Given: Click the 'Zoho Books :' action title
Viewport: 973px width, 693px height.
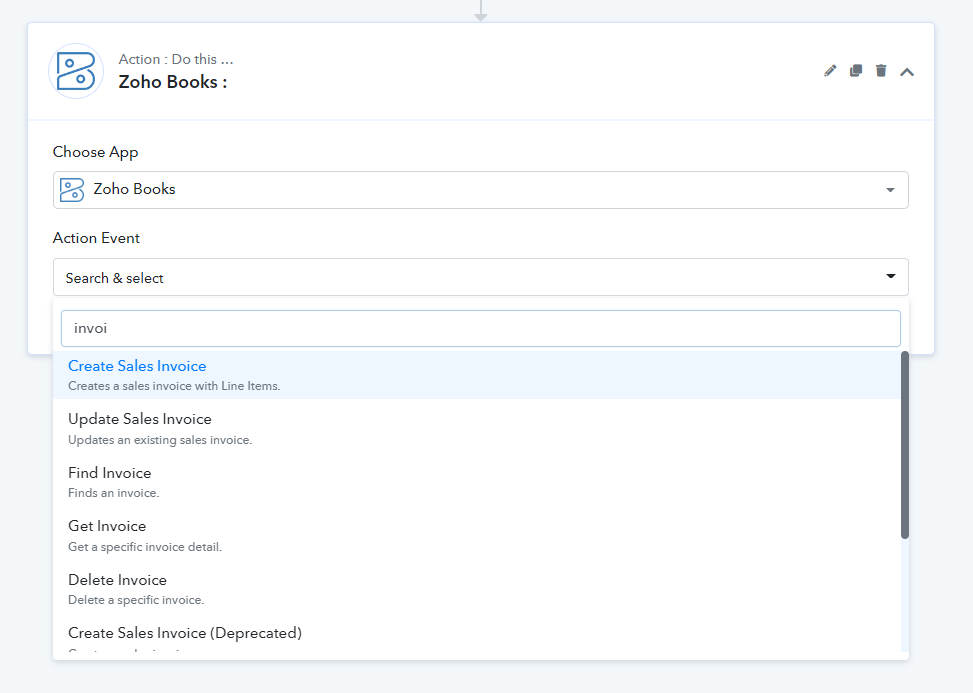Looking at the screenshot, I should tap(173, 82).
